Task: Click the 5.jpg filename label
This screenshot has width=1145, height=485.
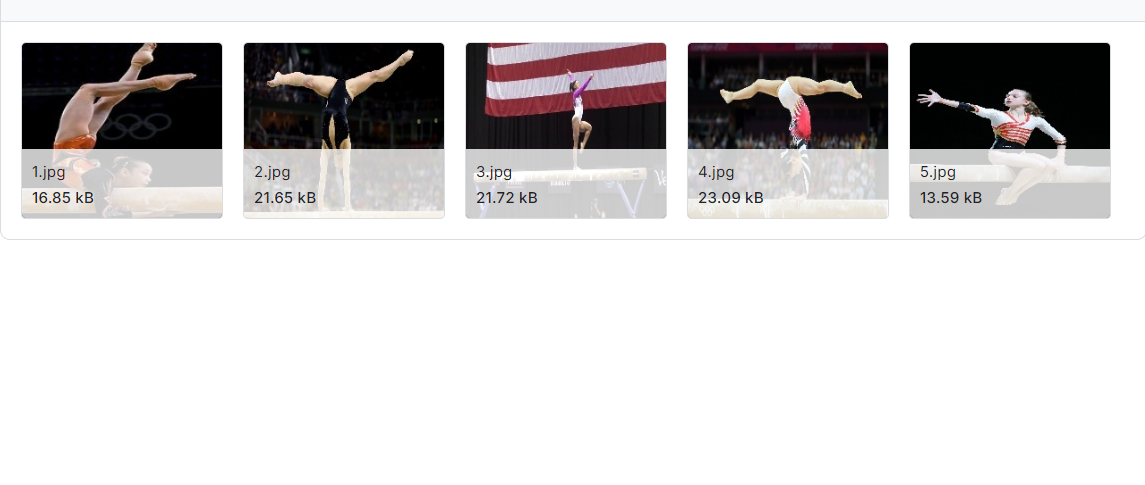Action: pos(938,173)
